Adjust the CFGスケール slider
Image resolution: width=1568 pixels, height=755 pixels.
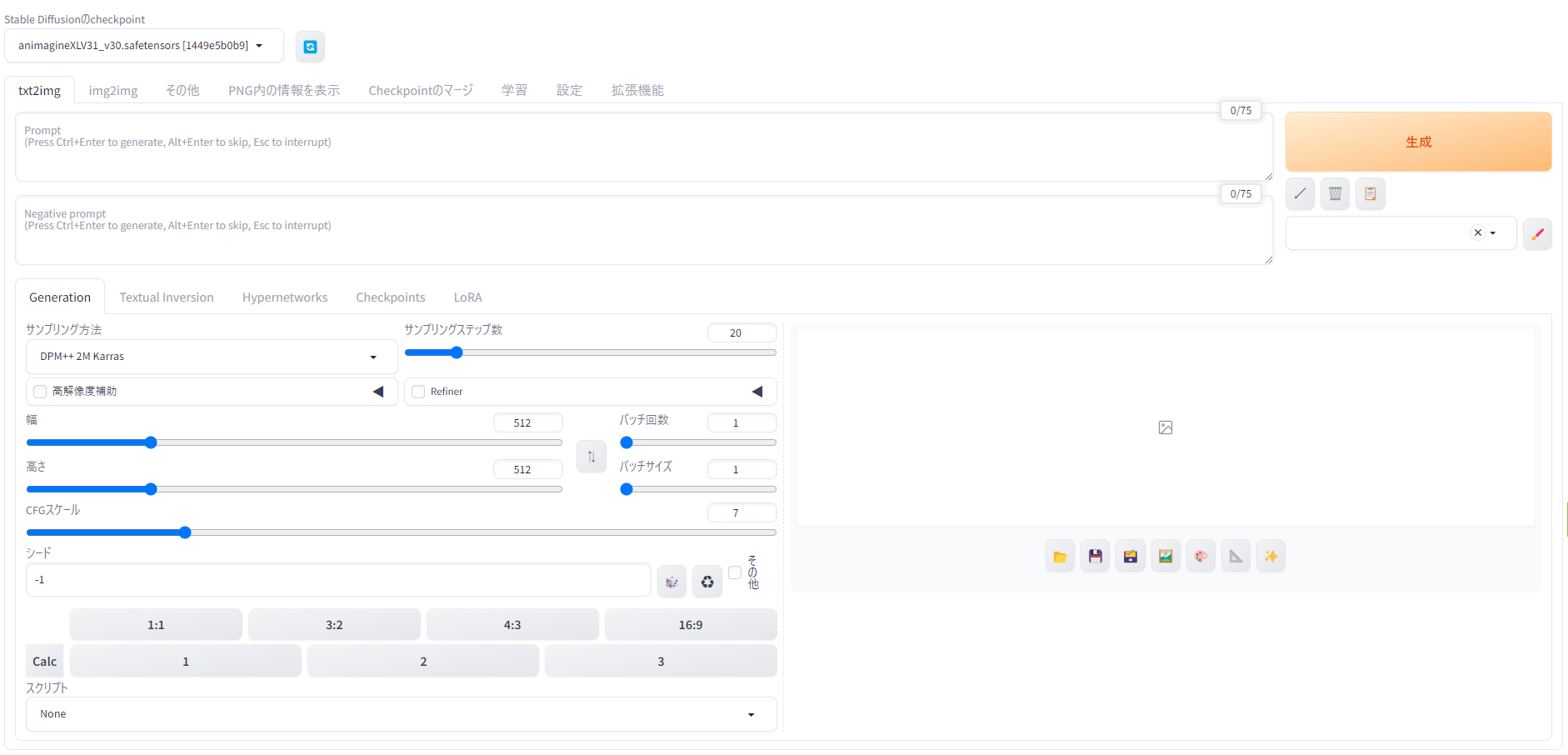pos(402,532)
